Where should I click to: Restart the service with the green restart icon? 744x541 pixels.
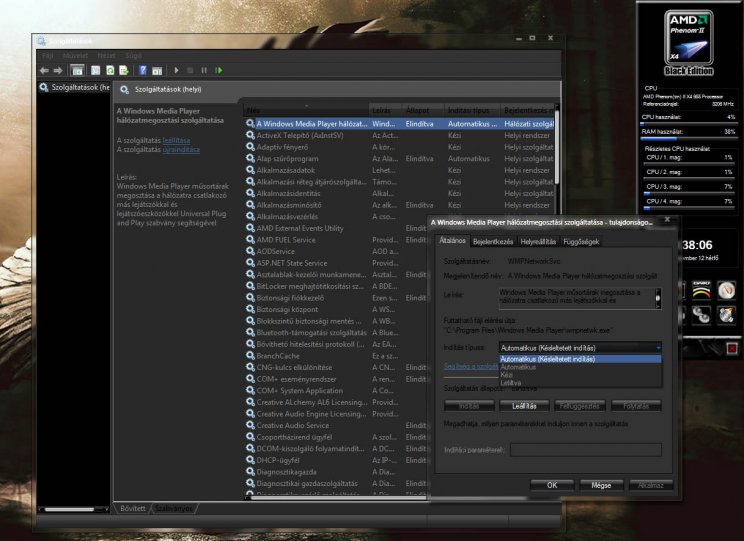(x=219, y=70)
